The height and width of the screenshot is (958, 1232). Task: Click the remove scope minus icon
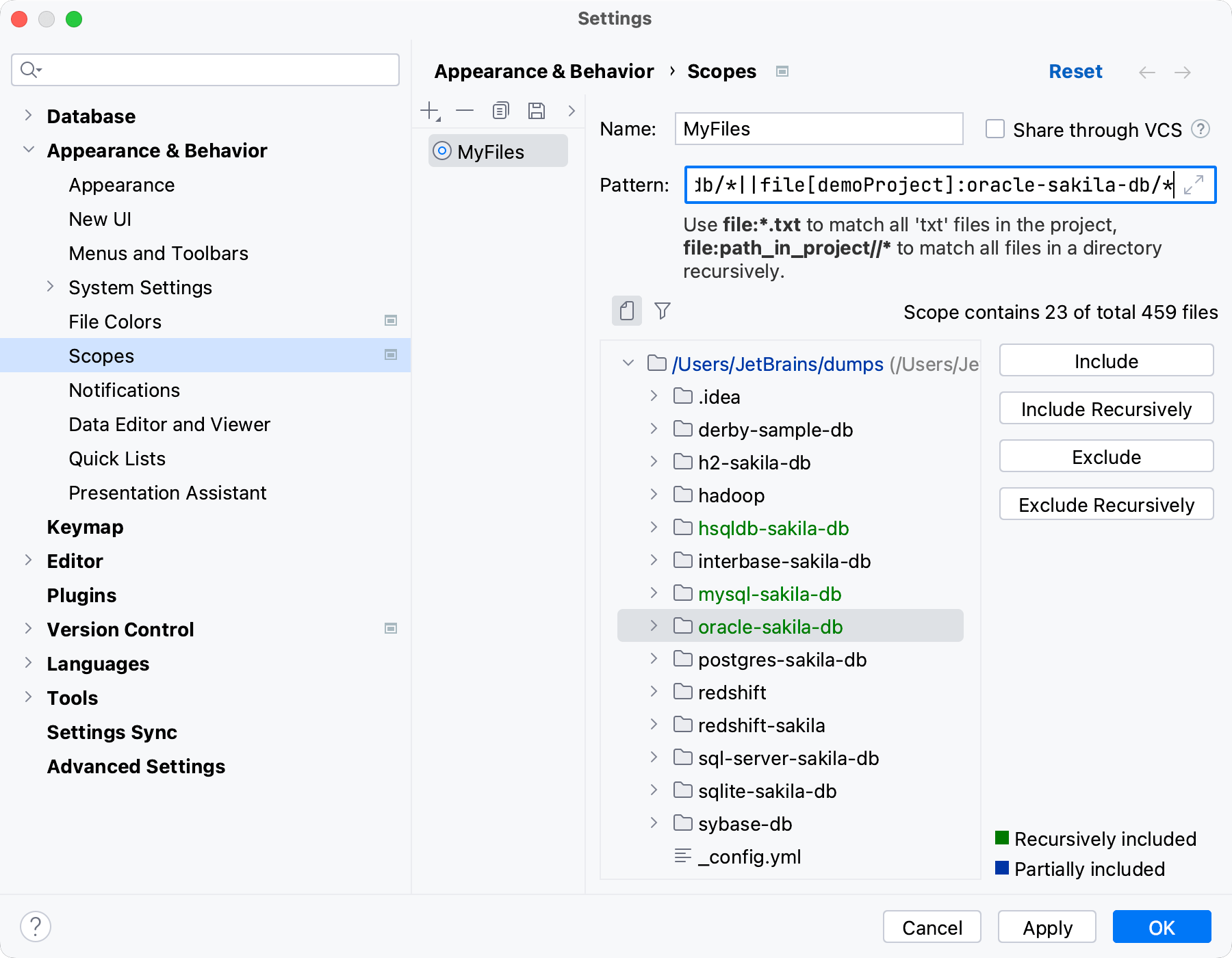[465, 110]
